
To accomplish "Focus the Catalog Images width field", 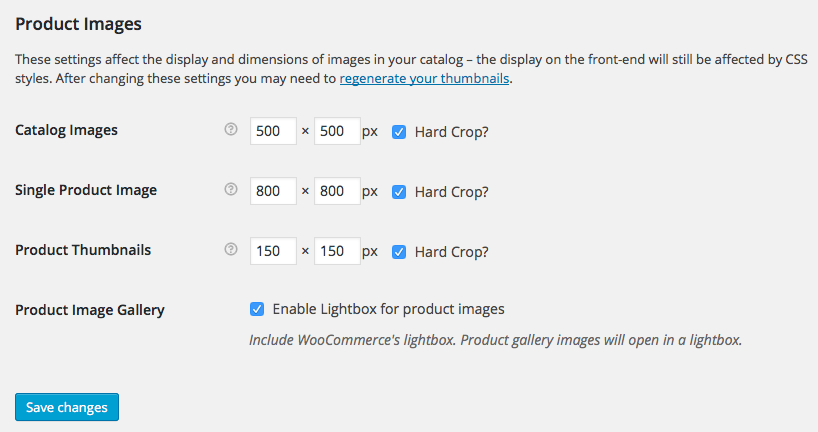I will pos(273,131).
